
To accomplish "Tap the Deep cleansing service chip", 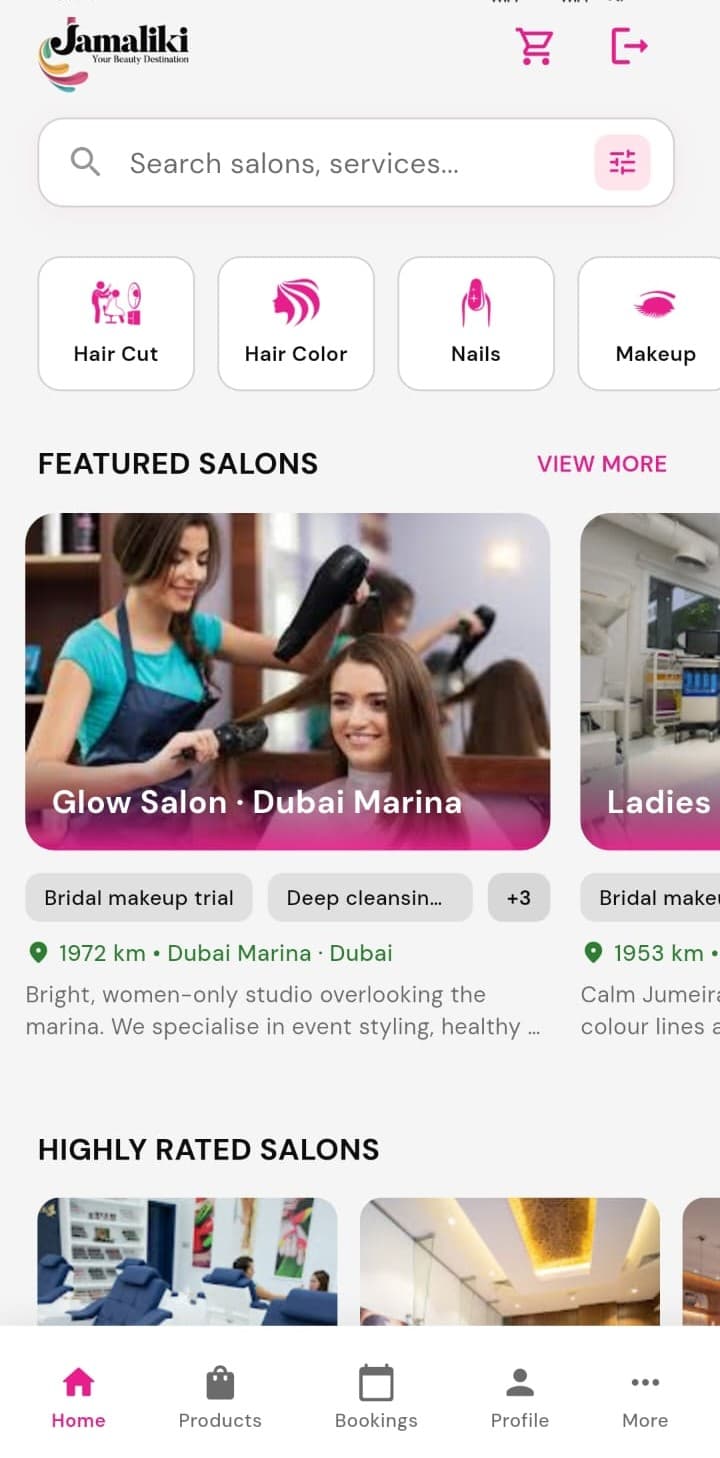I will (x=370, y=897).
